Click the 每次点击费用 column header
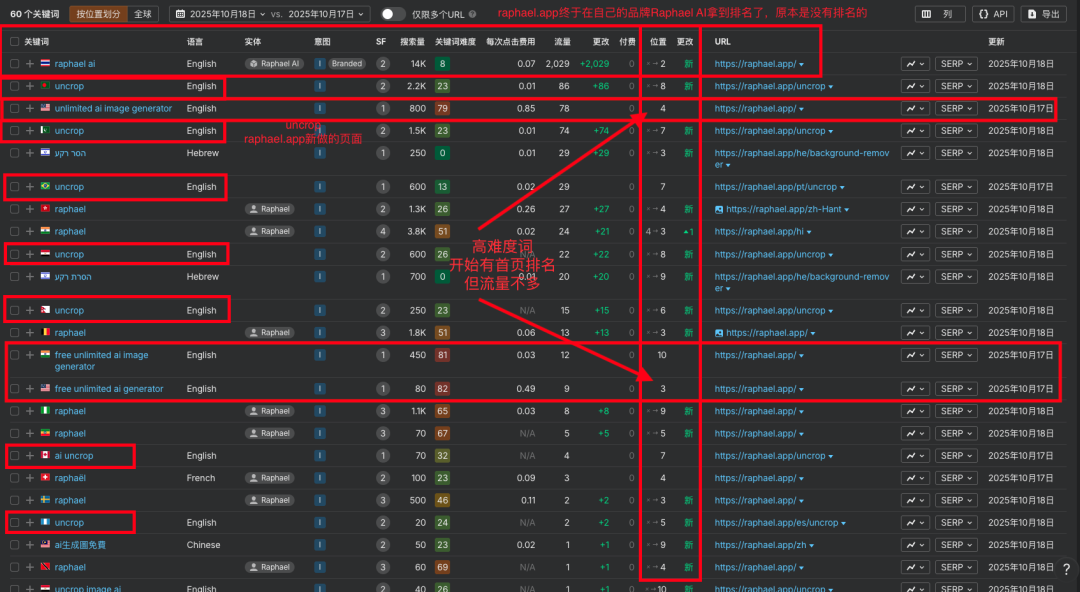The image size is (1080, 592). coord(510,41)
